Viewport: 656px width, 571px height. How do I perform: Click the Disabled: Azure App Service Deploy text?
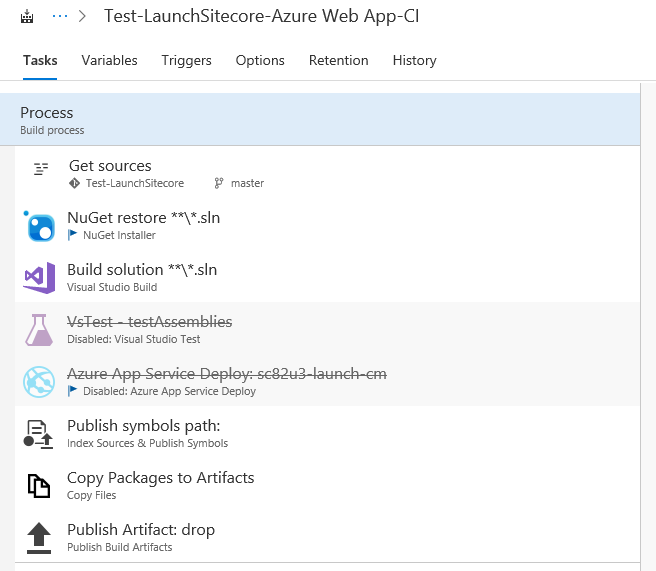pos(169,391)
